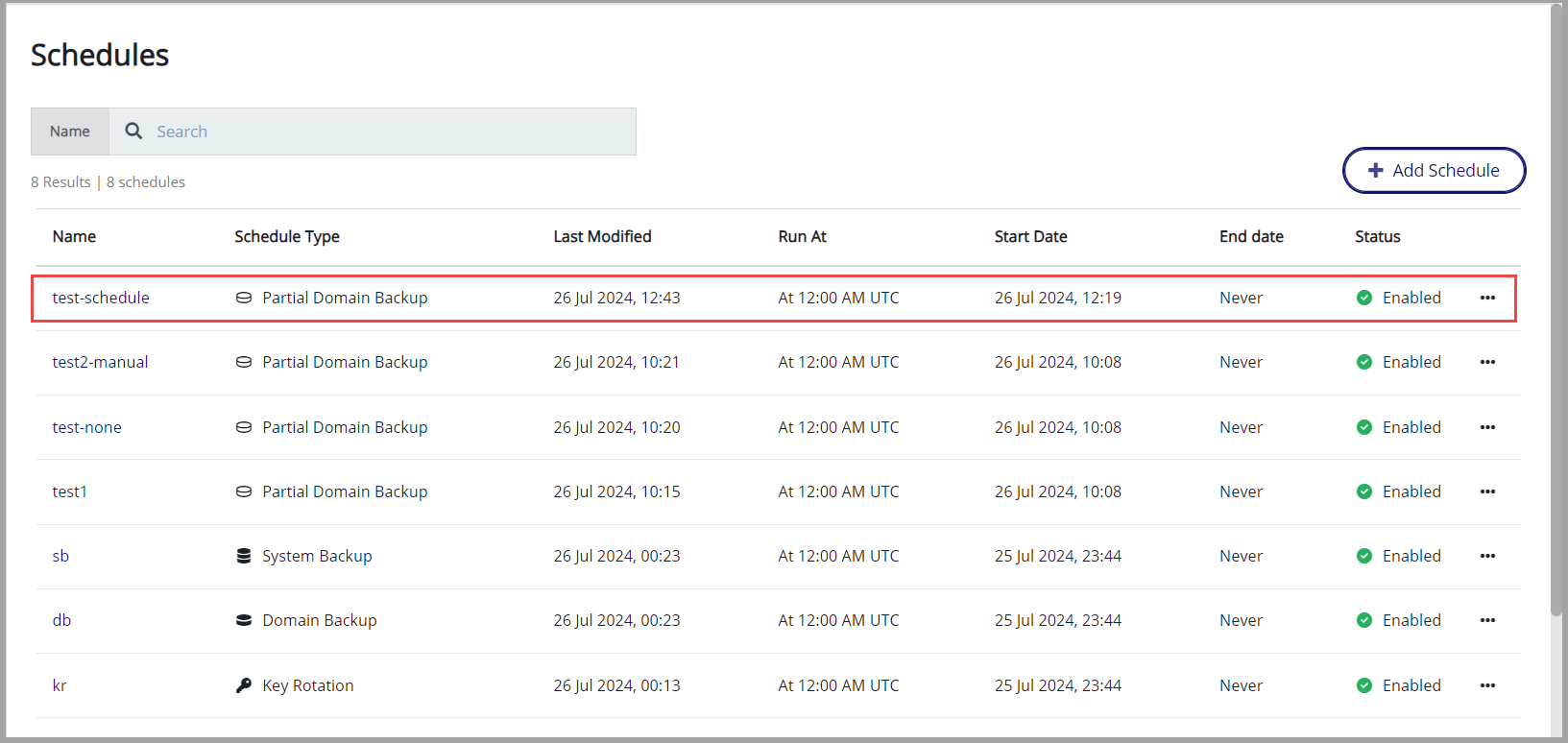Click the three-dot menu for sb schedule
Viewport: 1568px width, 743px height.
pyautogui.click(x=1487, y=556)
